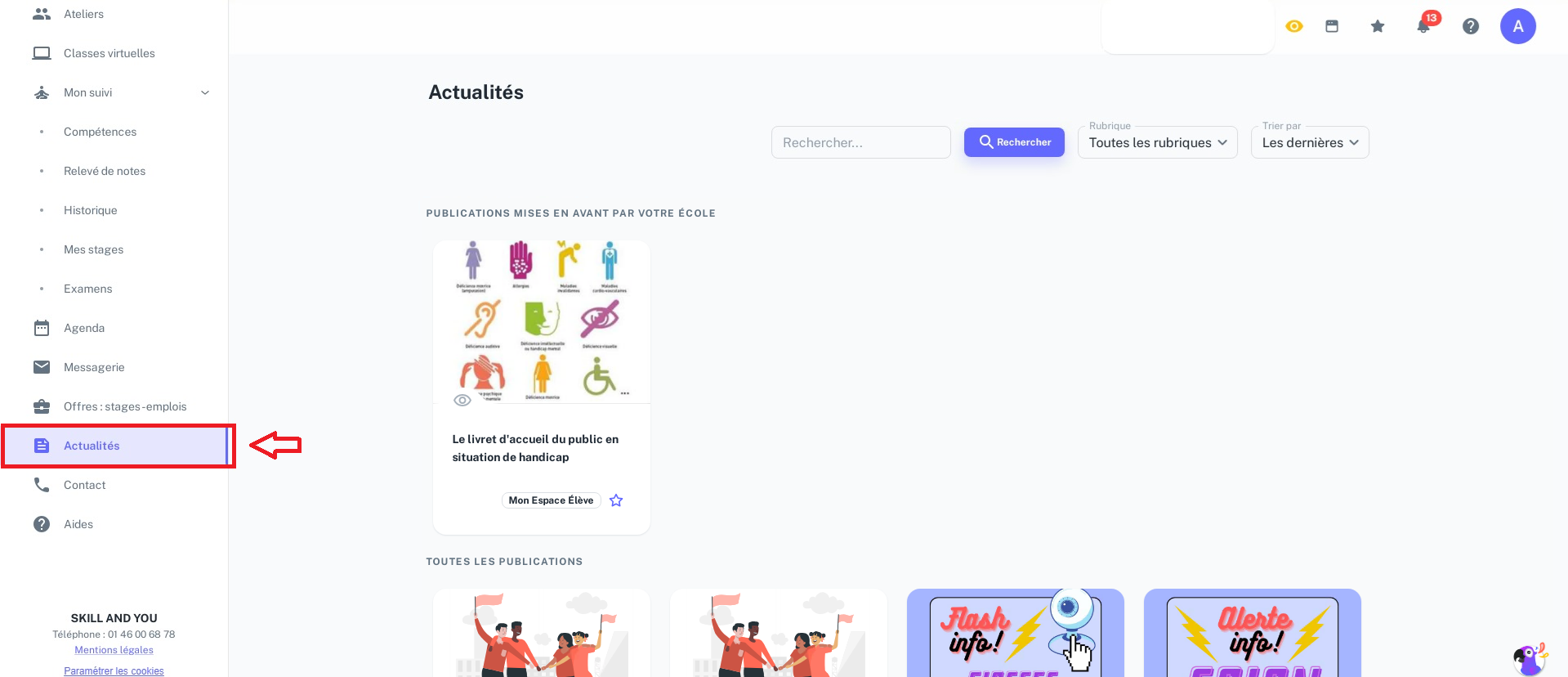
Task: Toggle the yellow eye visibility icon in header
Action: [x=1294, y=26]
